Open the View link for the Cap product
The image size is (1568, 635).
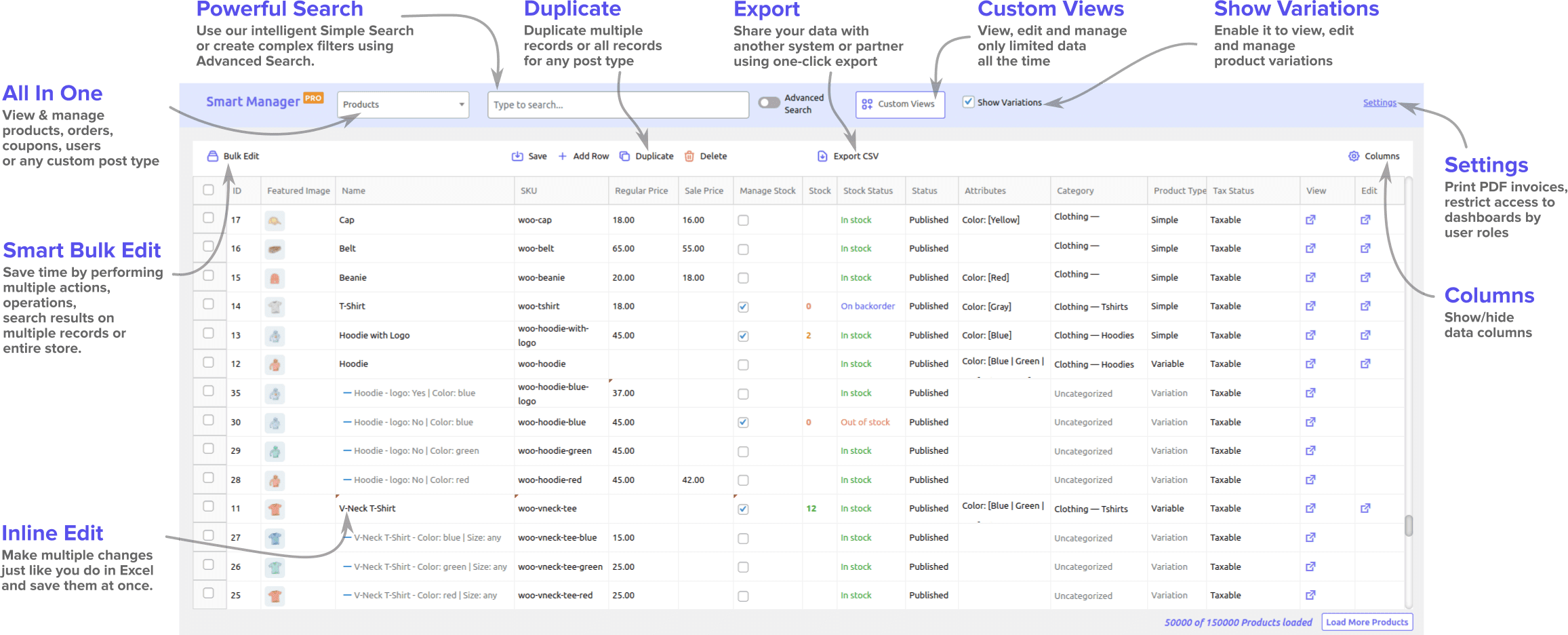pyautogui.click(x=1310, y=219)
